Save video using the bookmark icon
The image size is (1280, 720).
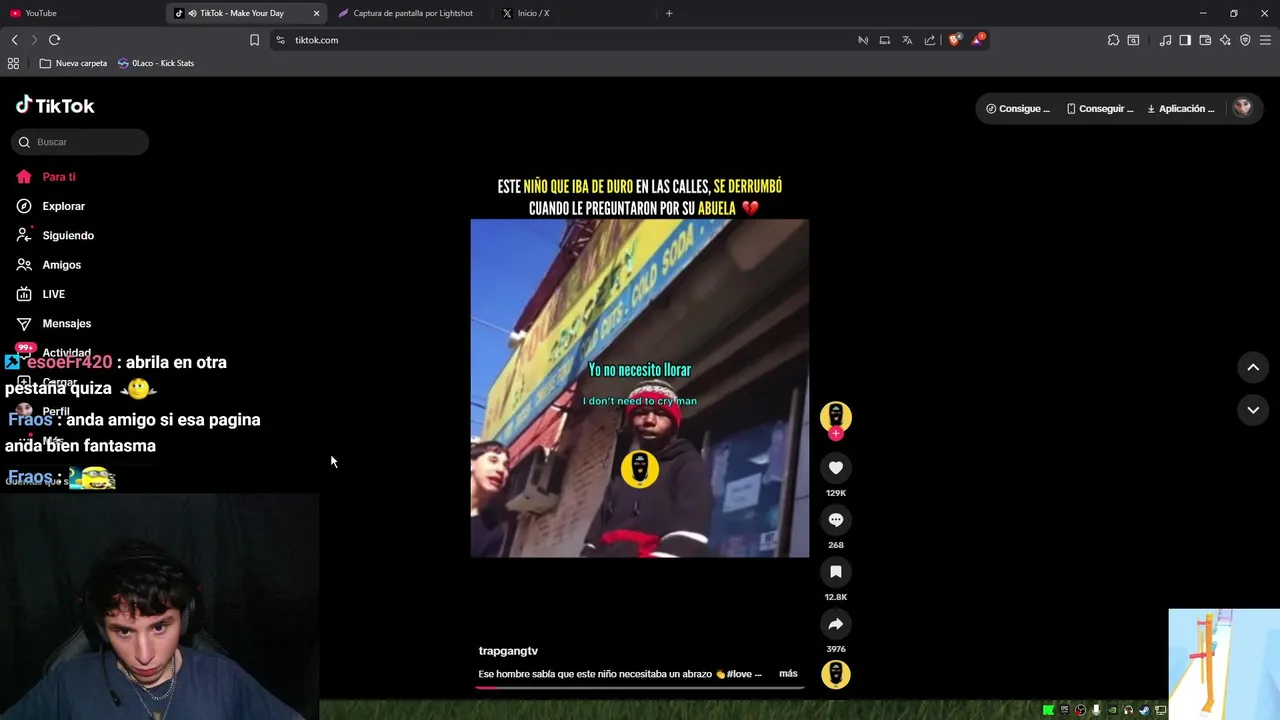[836, 572]
